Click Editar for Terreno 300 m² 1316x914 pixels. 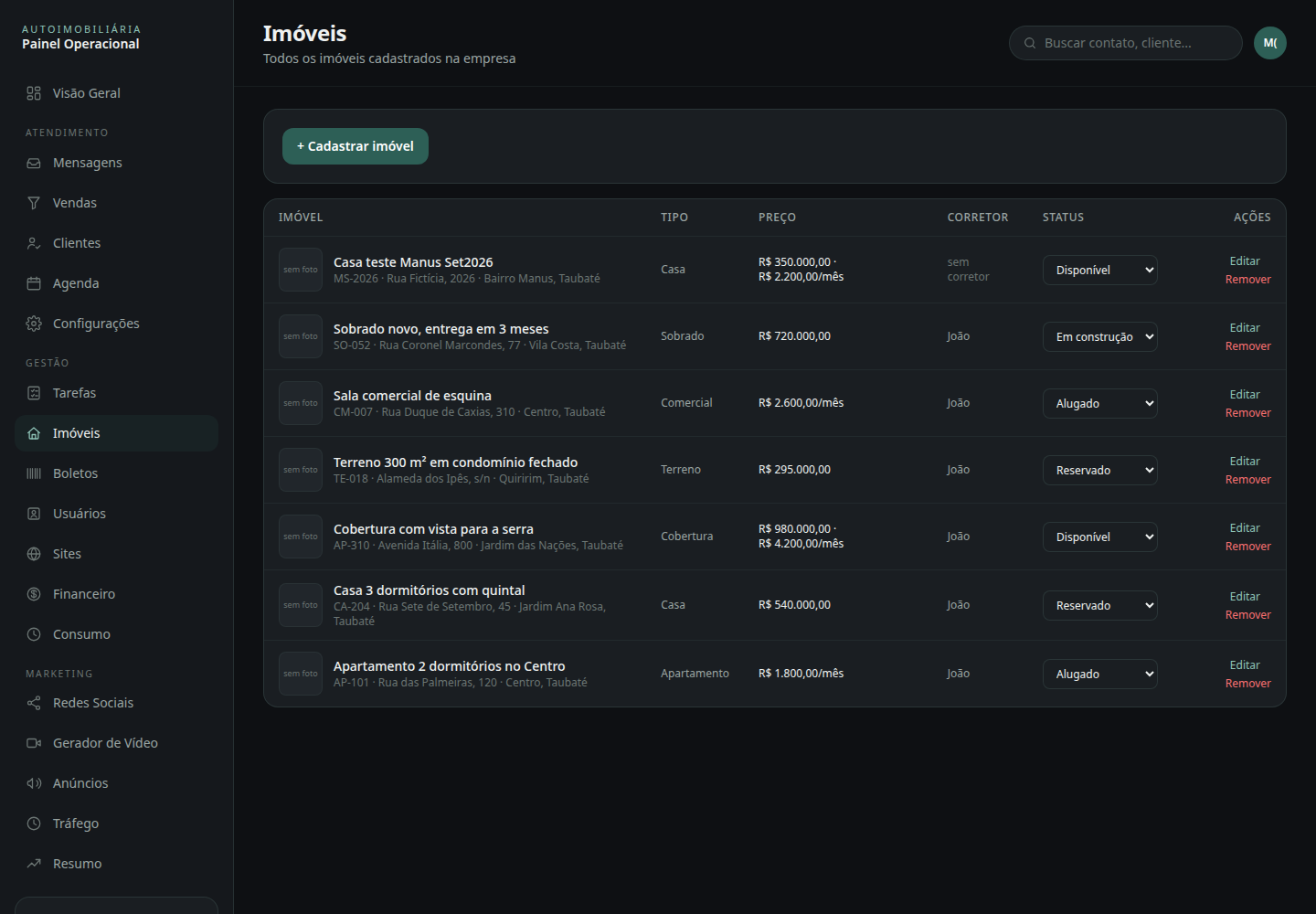click(1244, 462)
